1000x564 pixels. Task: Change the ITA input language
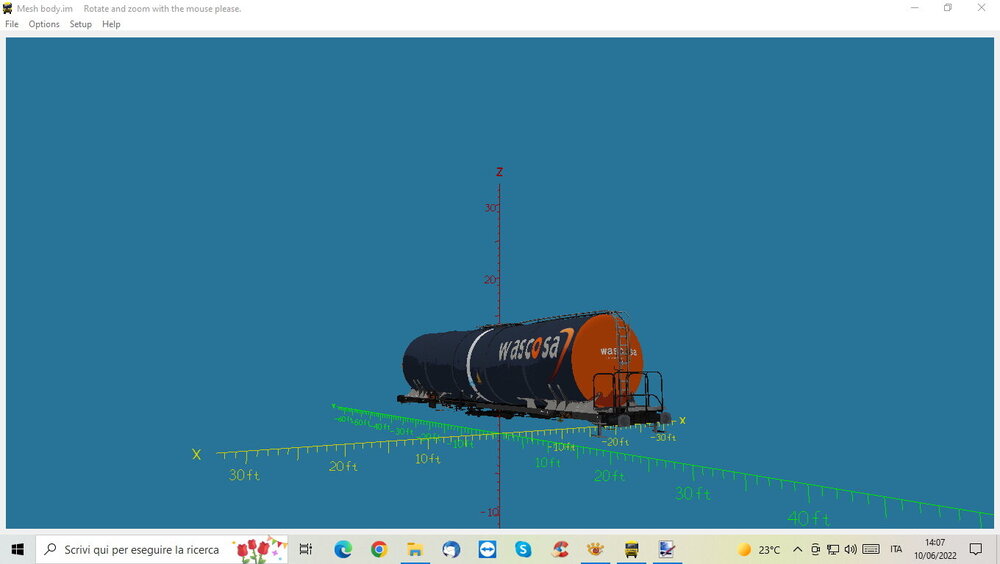(896, 549)
